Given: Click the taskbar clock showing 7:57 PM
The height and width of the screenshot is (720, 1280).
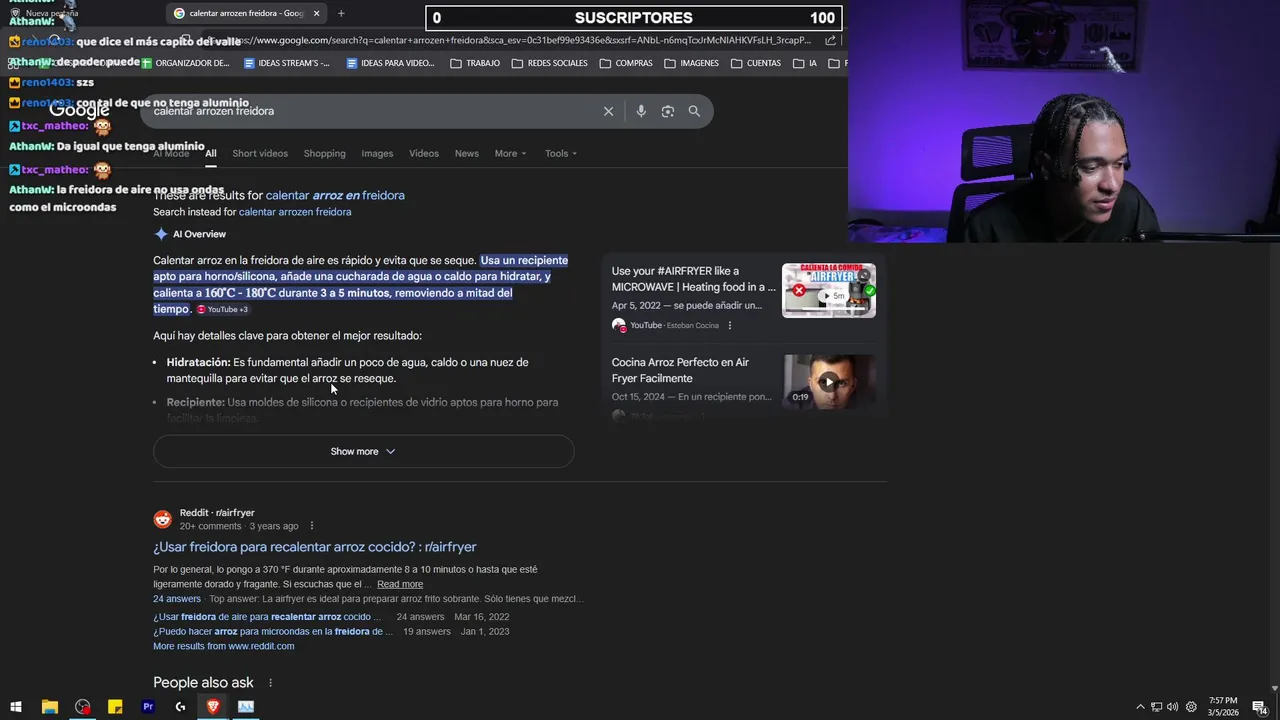Looking at the screenshot, I should tap(1222, 707).
